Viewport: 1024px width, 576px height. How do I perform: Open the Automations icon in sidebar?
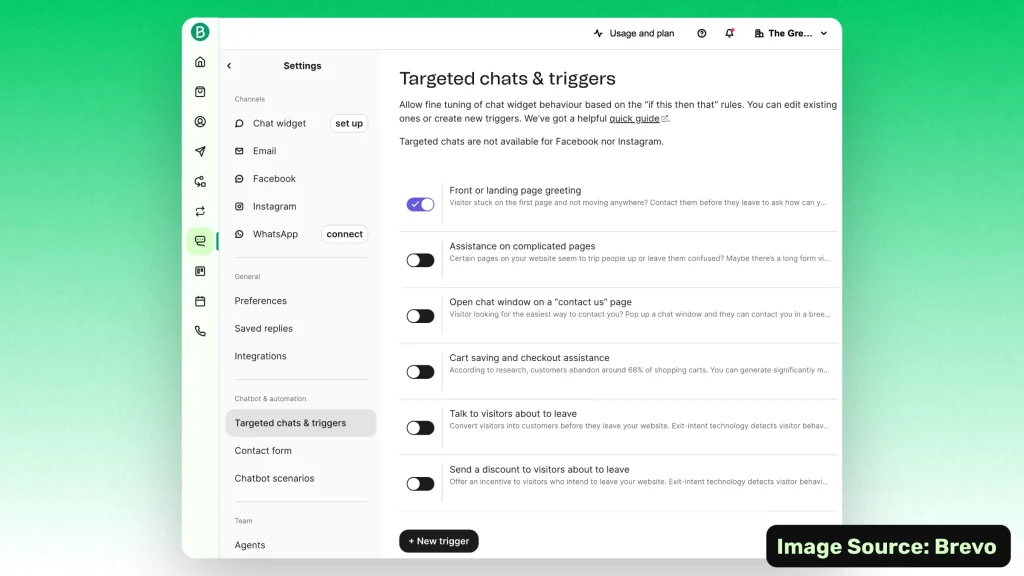pyautogui.click(x=200, y=182)
